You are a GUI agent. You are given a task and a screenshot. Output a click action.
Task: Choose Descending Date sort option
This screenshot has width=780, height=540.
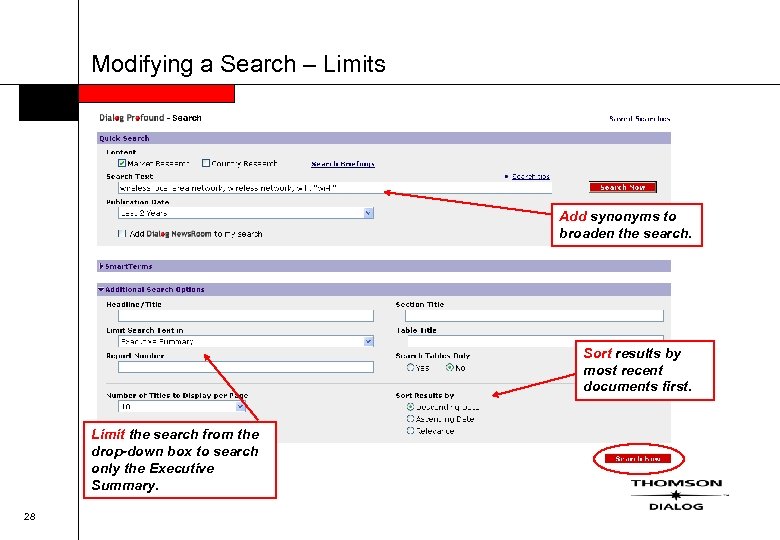pos(410,407)
